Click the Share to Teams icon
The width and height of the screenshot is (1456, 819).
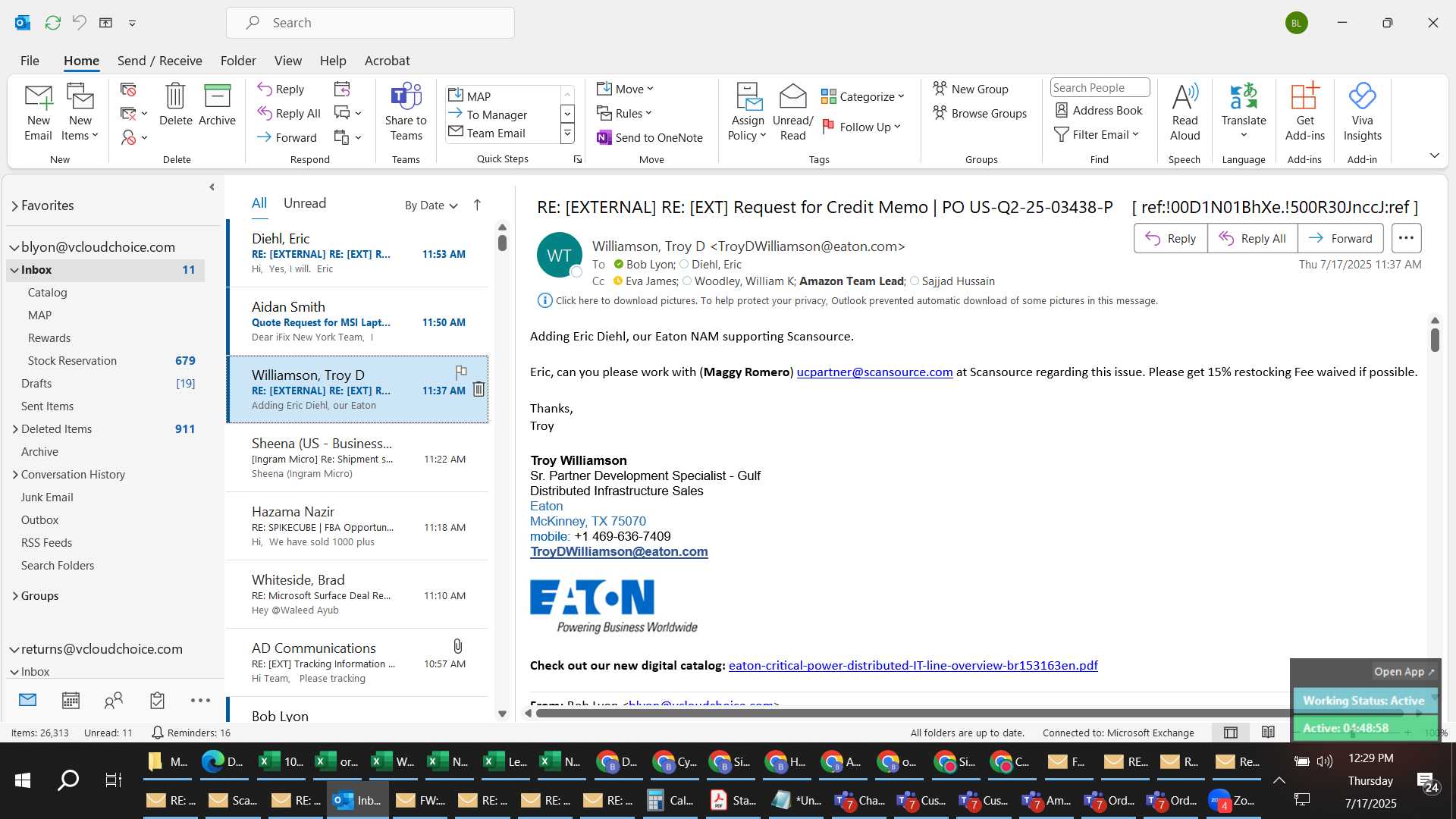pyautogui.click(x=406, y=112)
